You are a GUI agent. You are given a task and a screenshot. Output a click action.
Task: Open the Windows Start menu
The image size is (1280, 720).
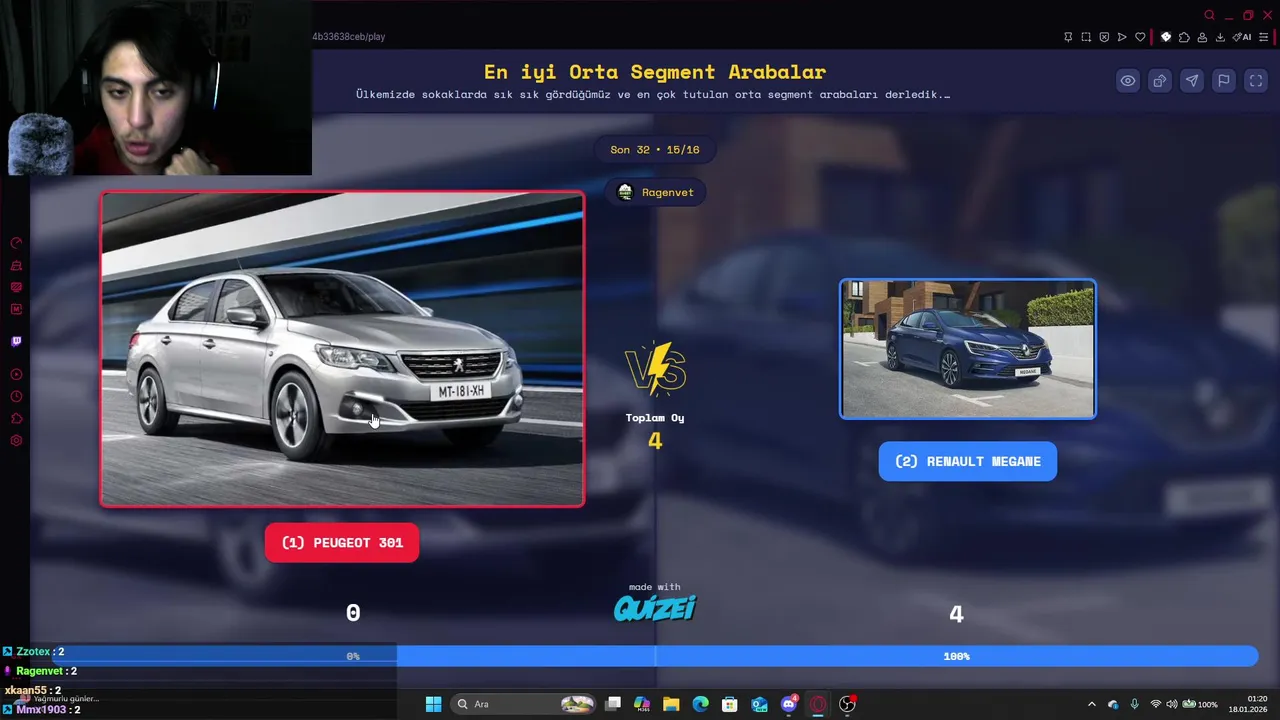tap(433, 704)
